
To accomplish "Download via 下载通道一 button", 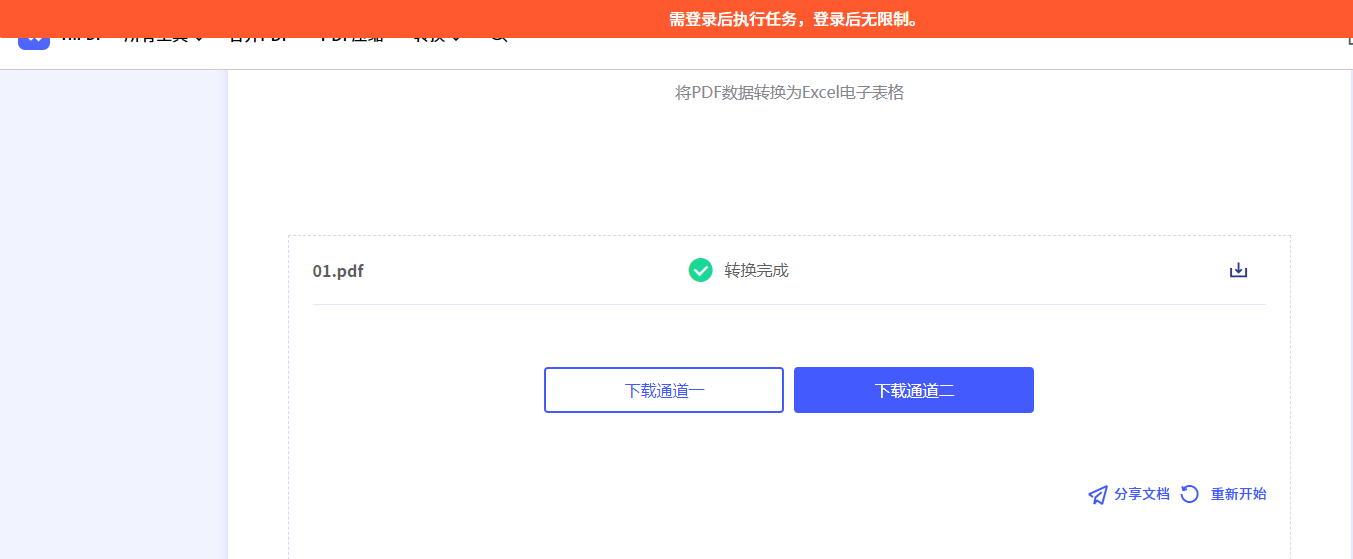I will pos(664,390).
